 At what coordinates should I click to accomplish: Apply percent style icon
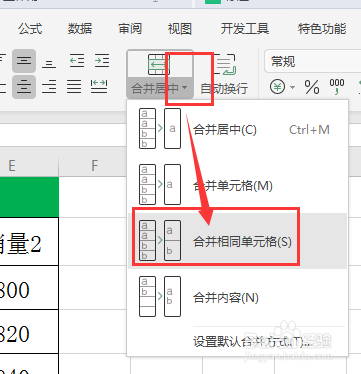tap(312, 87)
